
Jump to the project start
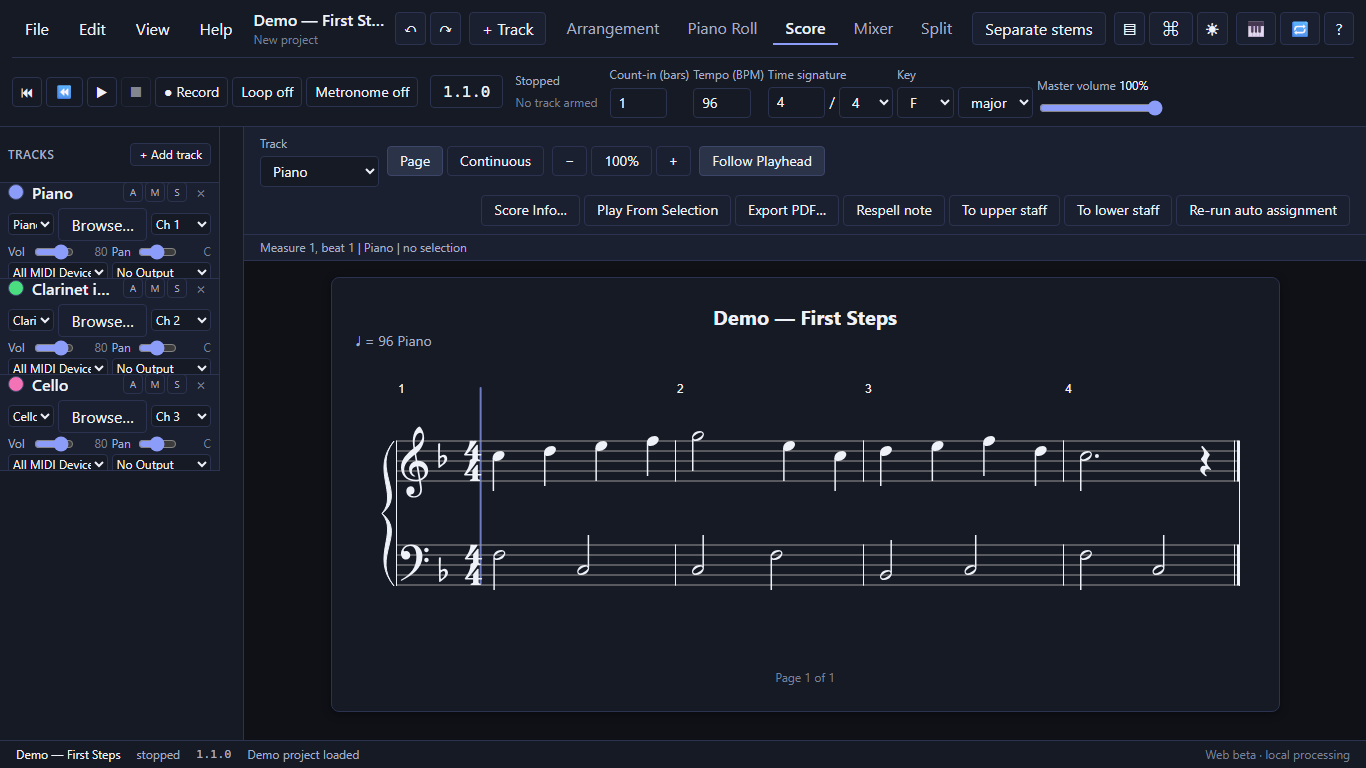(x=27, y=92)
